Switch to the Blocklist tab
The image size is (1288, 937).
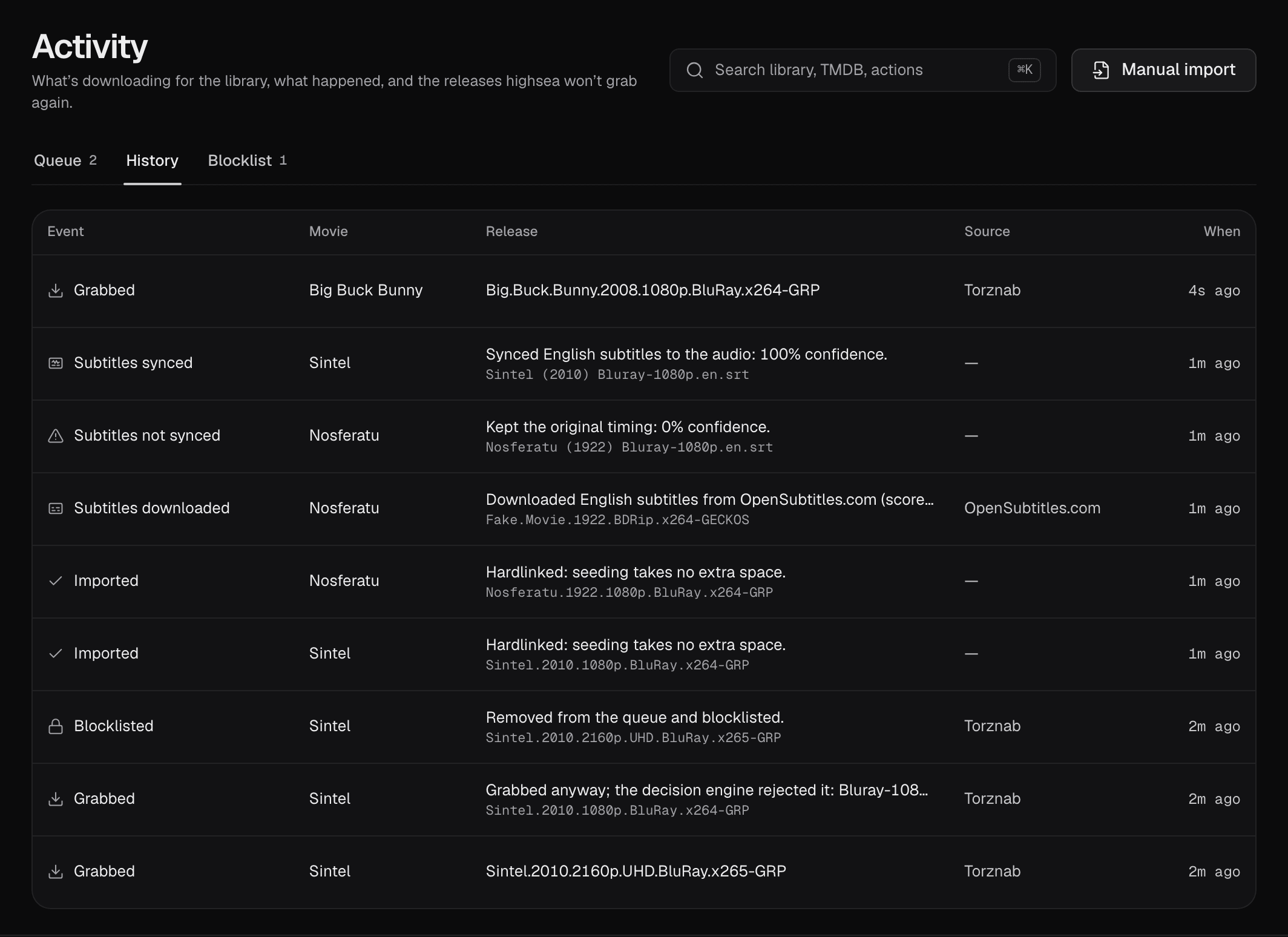[248, 160]
